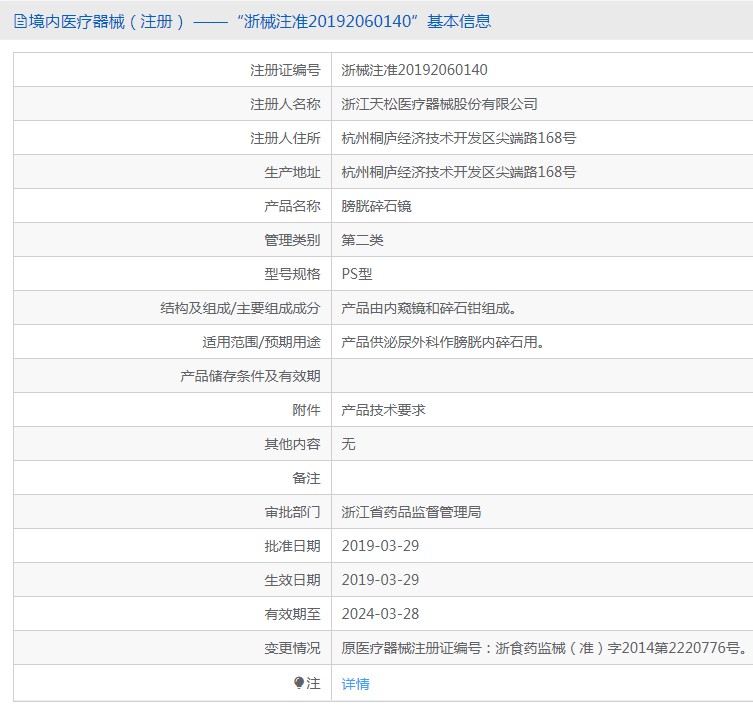Viewport: 753px width, 712px height.
Task: Click the 注册人住所 address value
Action: click(459, 138)
